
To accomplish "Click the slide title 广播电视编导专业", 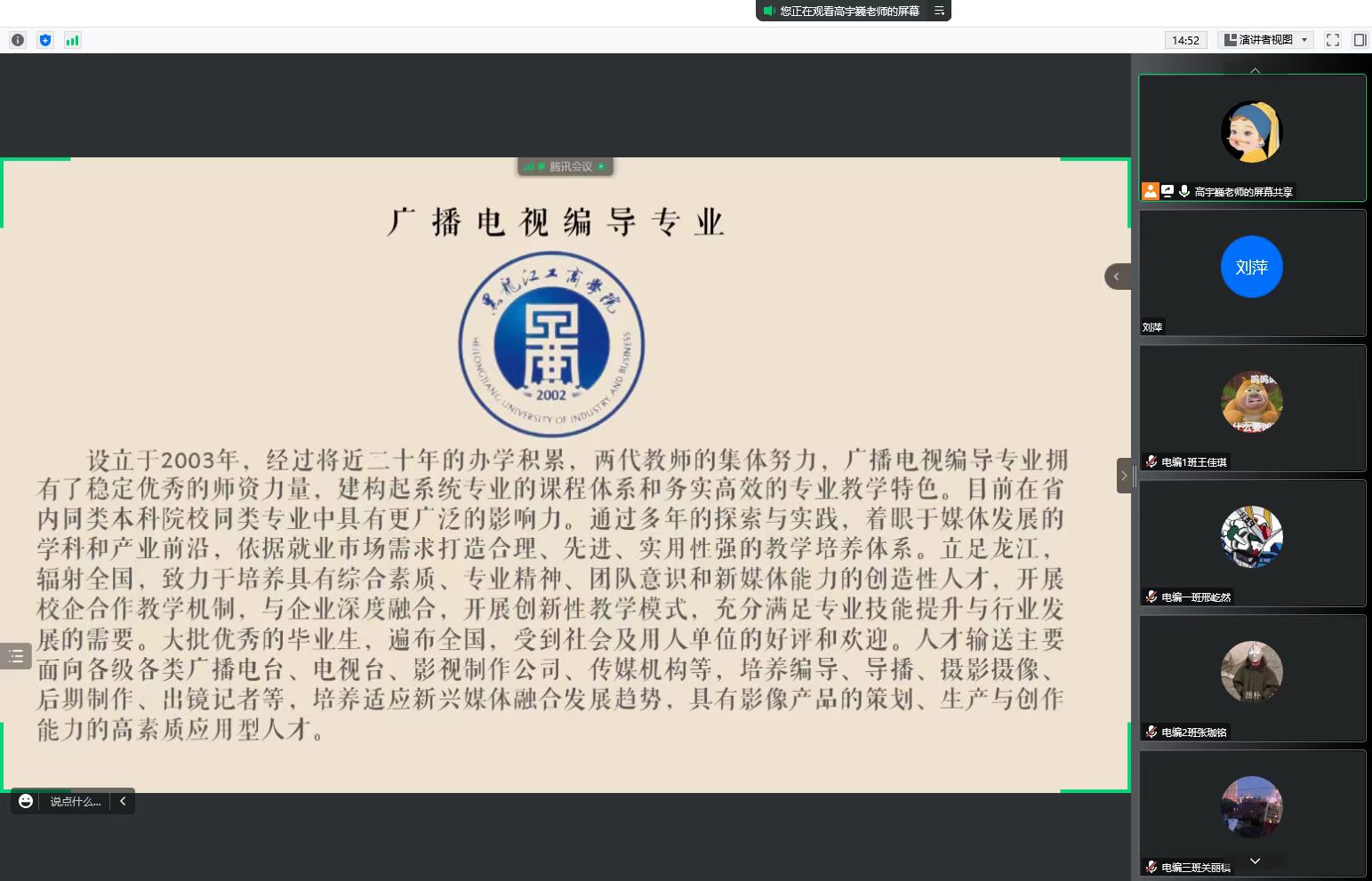I will 555,222.
